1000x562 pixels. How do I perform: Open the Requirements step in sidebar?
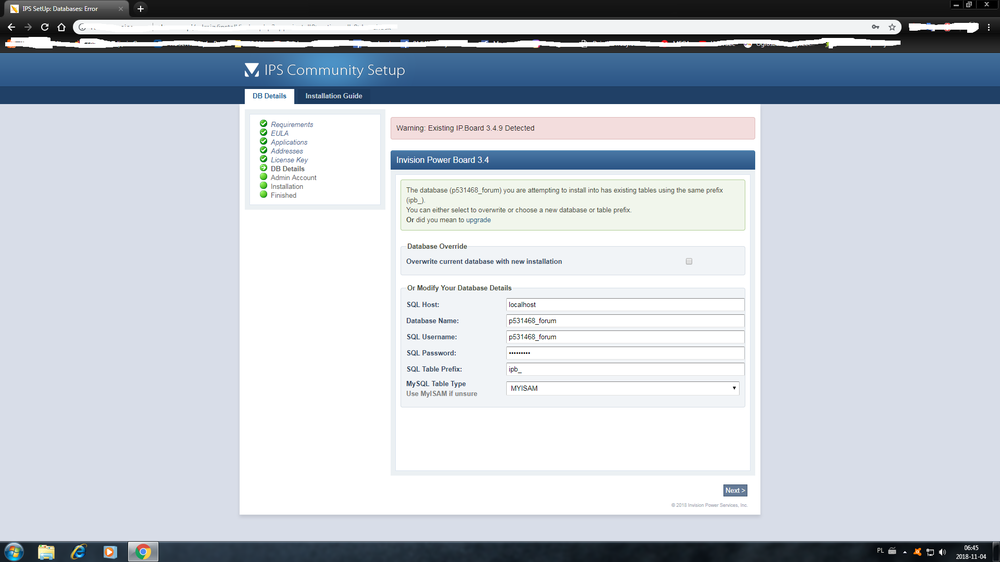(x=292, y=124)
